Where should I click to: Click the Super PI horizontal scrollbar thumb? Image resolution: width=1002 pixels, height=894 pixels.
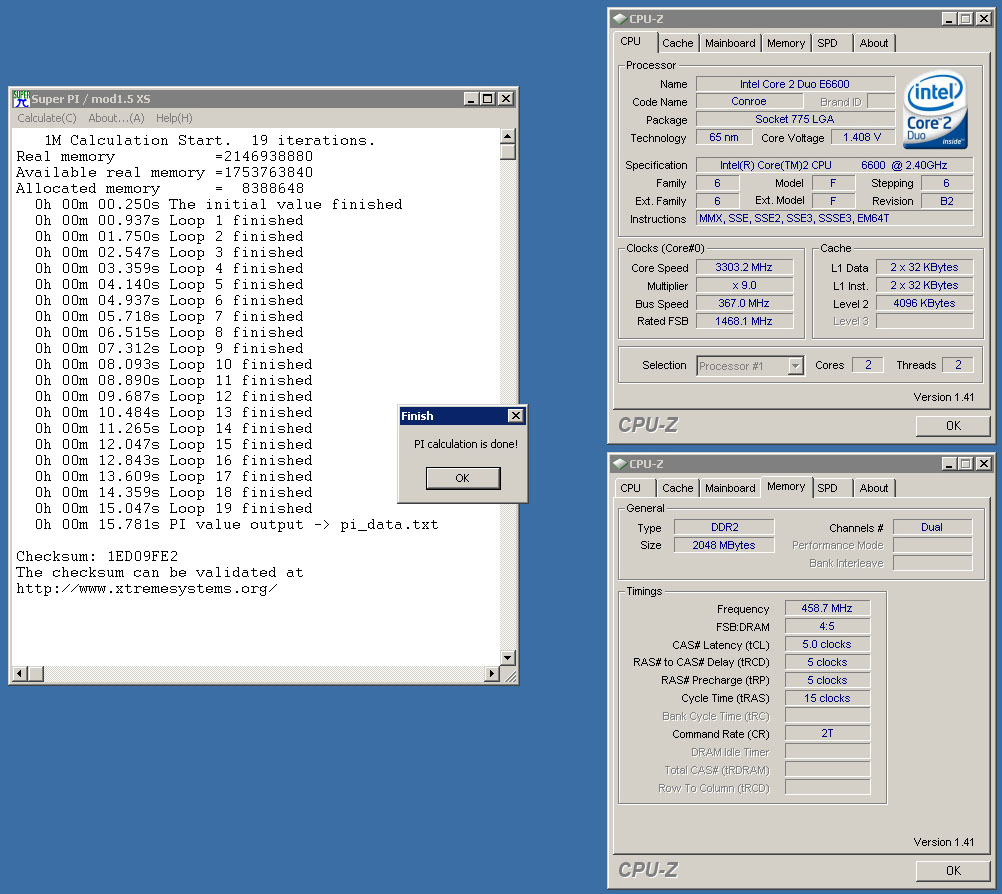(36, 673)
